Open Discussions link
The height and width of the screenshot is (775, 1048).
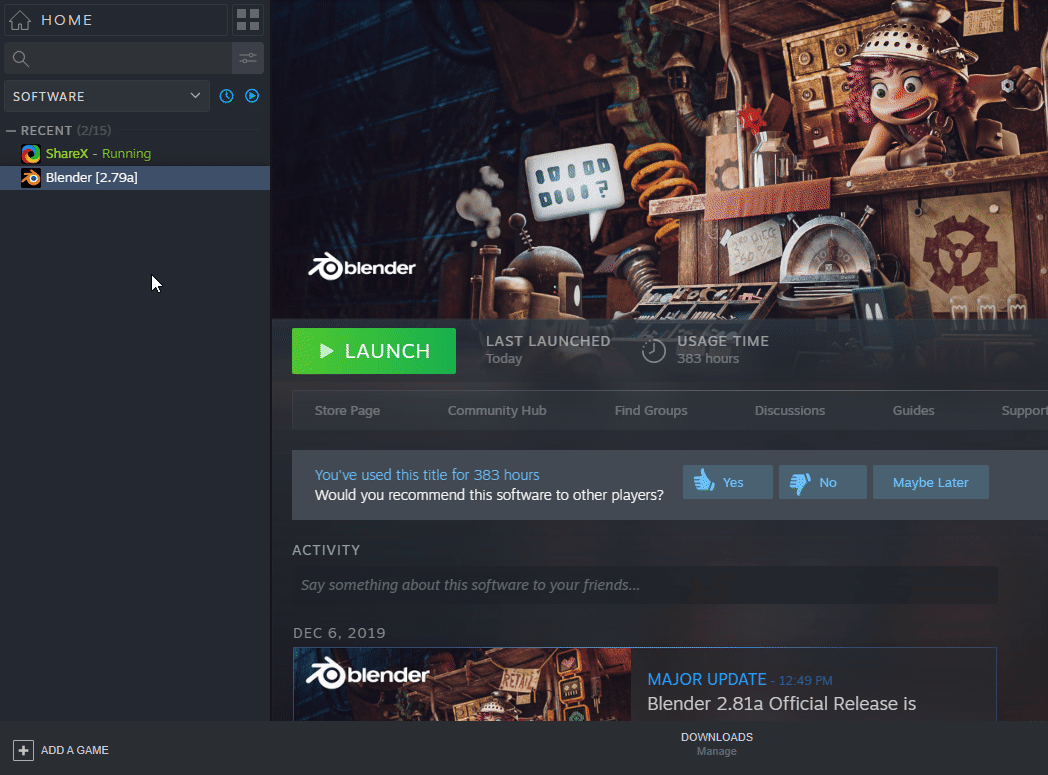[x=789, y=410]
